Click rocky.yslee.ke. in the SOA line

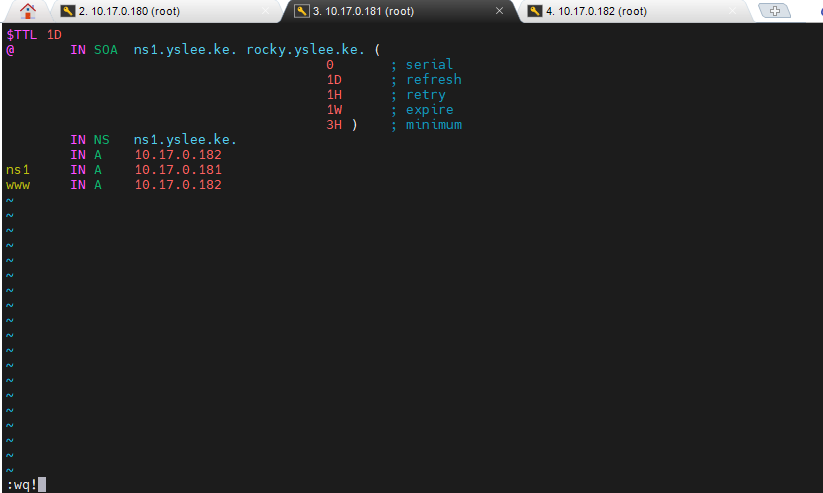pos(305,50)
